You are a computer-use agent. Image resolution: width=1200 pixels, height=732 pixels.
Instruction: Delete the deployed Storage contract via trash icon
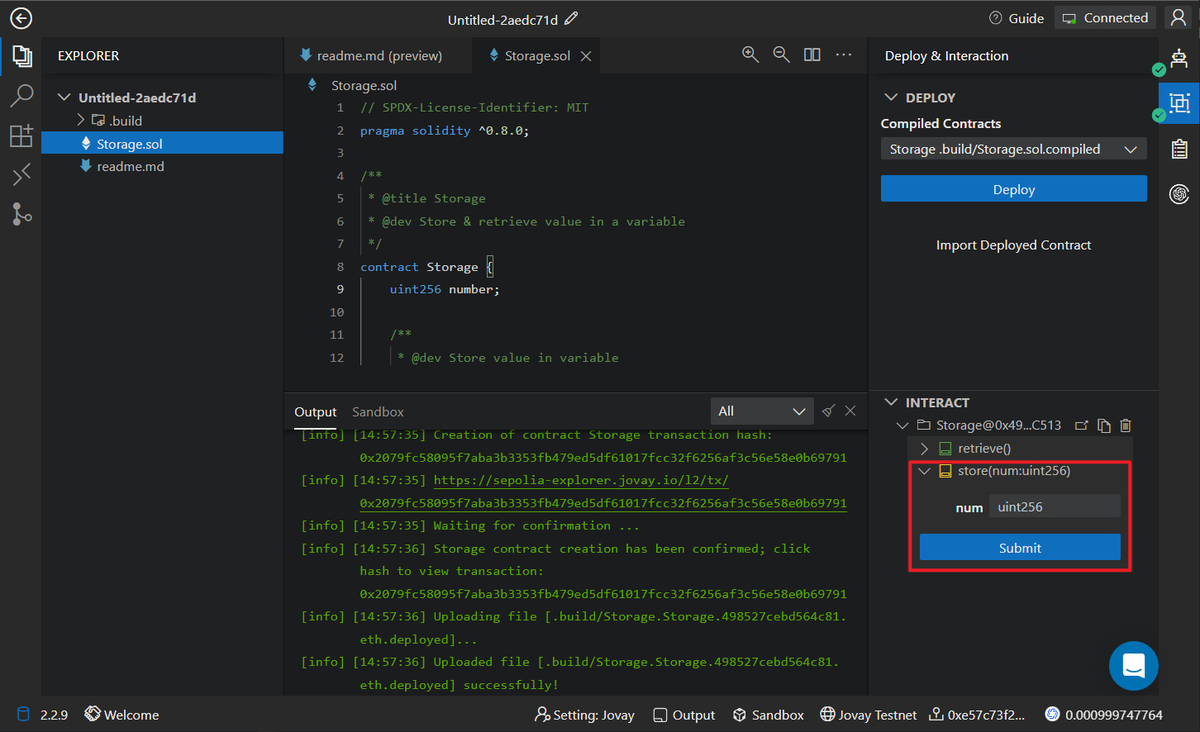tap(1125, 426)
